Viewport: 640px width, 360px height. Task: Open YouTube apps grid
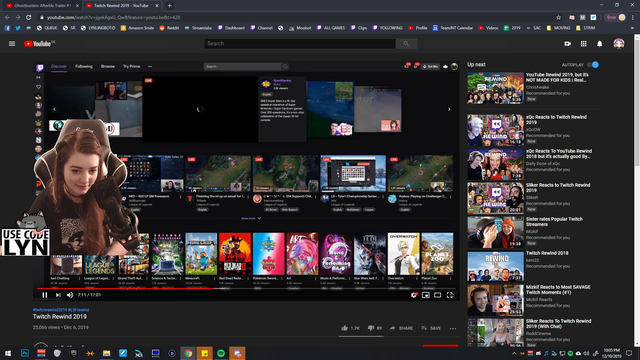584,44
